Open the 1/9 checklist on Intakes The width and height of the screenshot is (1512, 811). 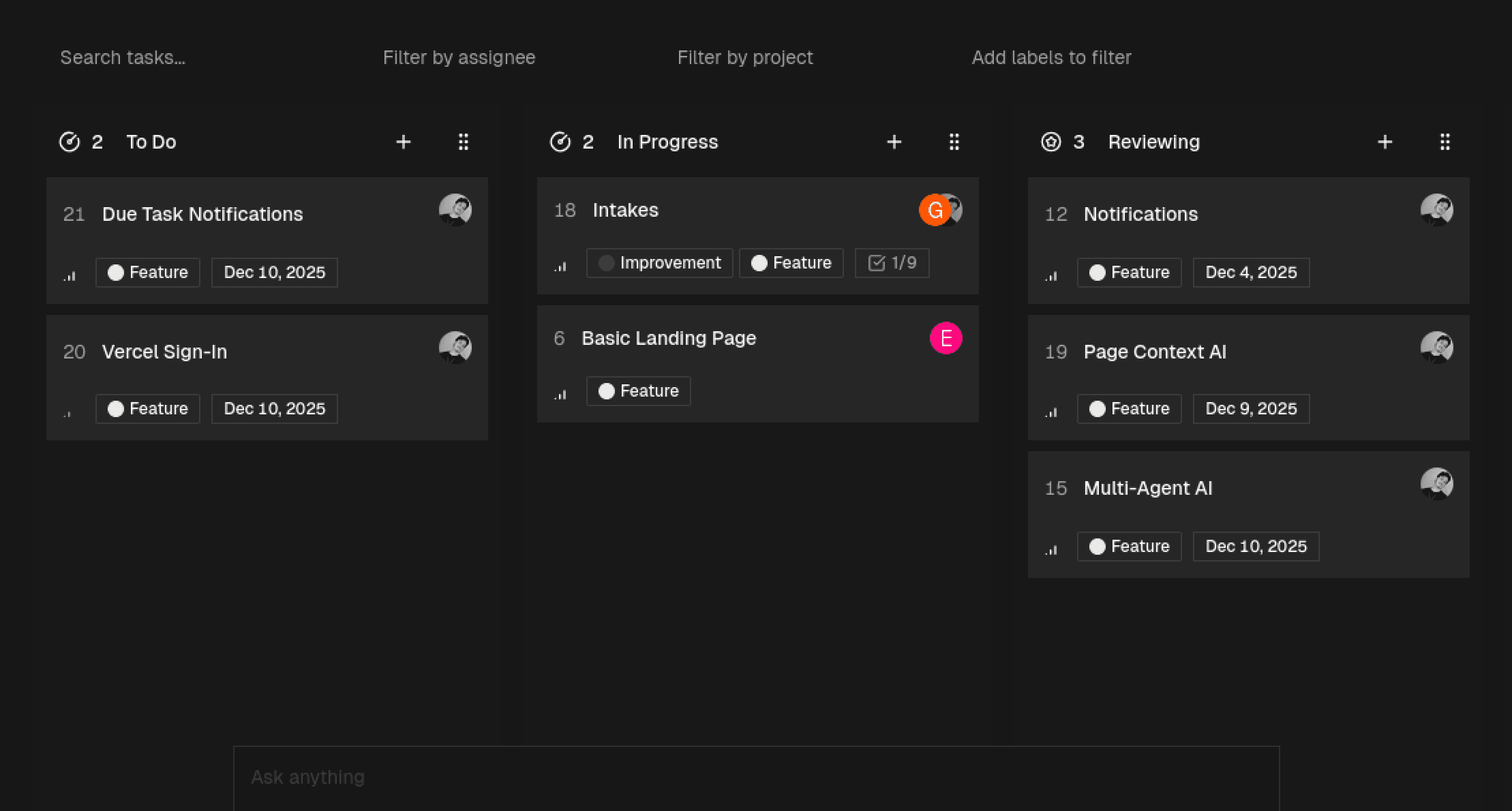892,263
